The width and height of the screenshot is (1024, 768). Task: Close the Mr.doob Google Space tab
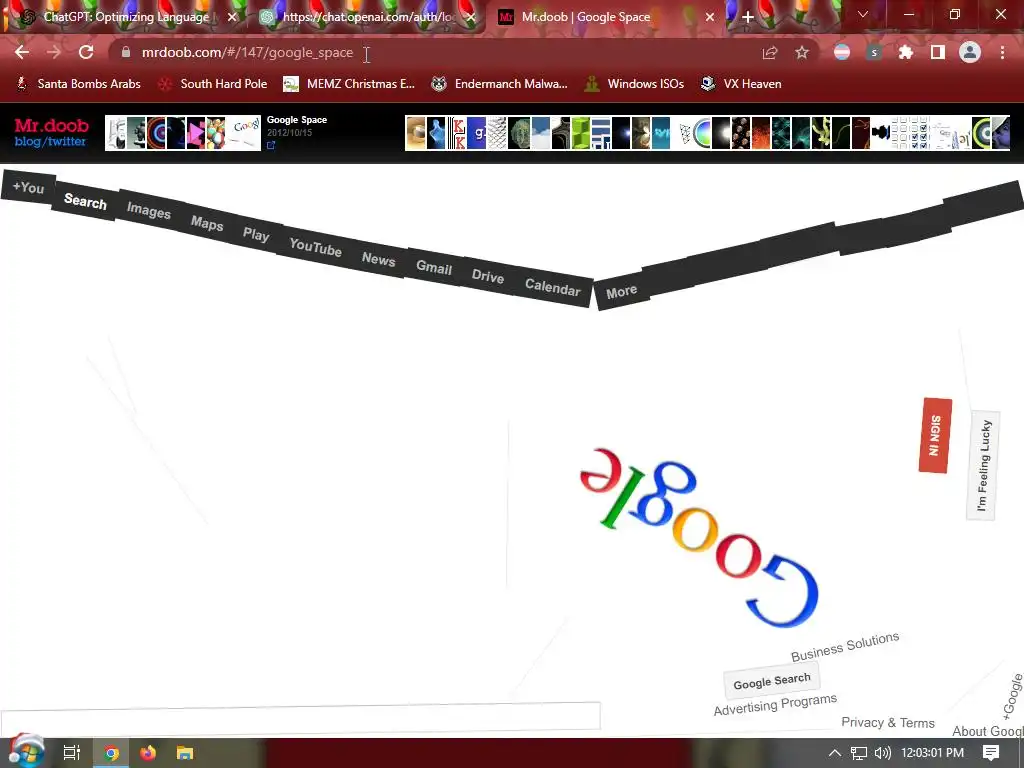click(x=710, y=17)
